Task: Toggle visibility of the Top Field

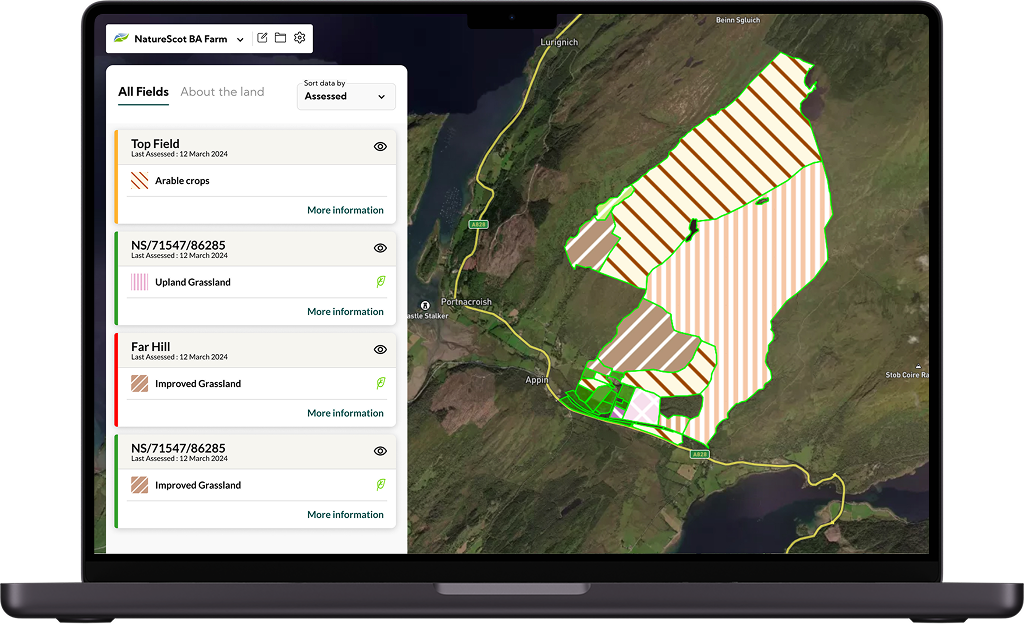Action: pyautogui.click(x=380, y=146)
